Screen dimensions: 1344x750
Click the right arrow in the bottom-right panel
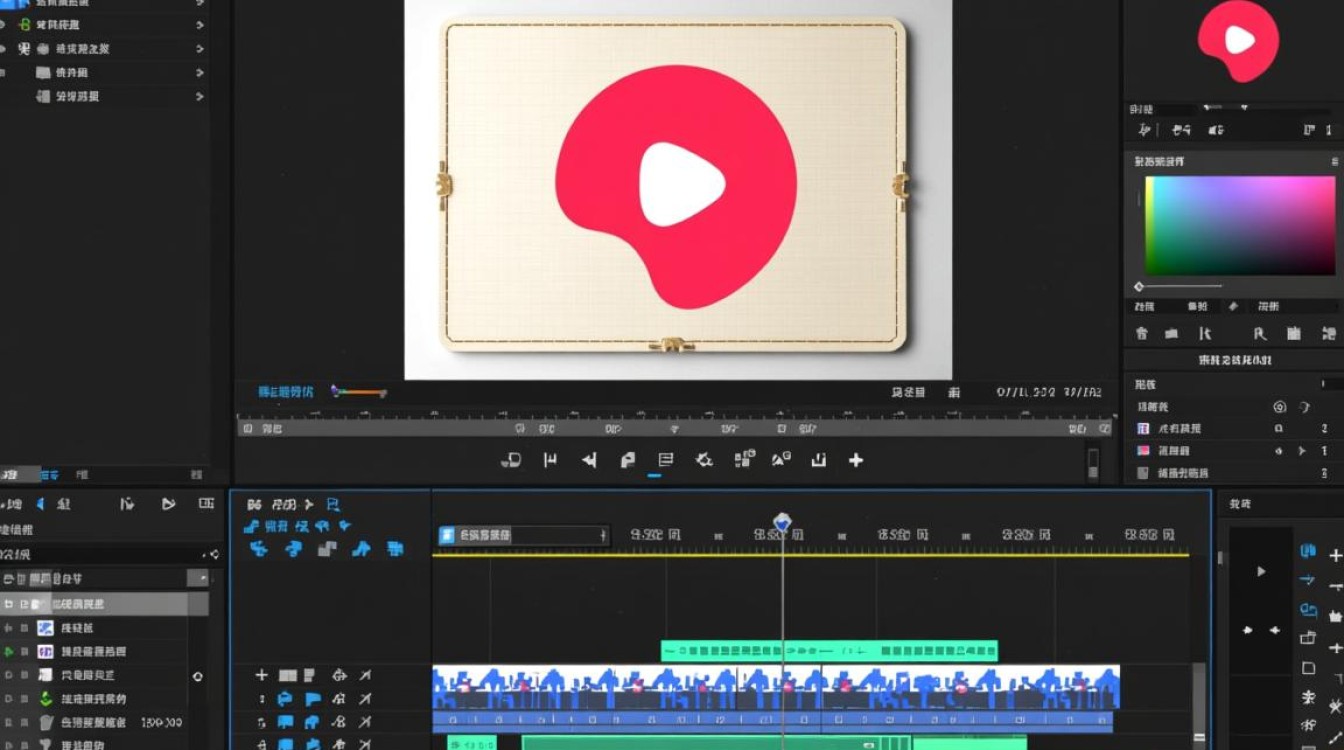1275,630
